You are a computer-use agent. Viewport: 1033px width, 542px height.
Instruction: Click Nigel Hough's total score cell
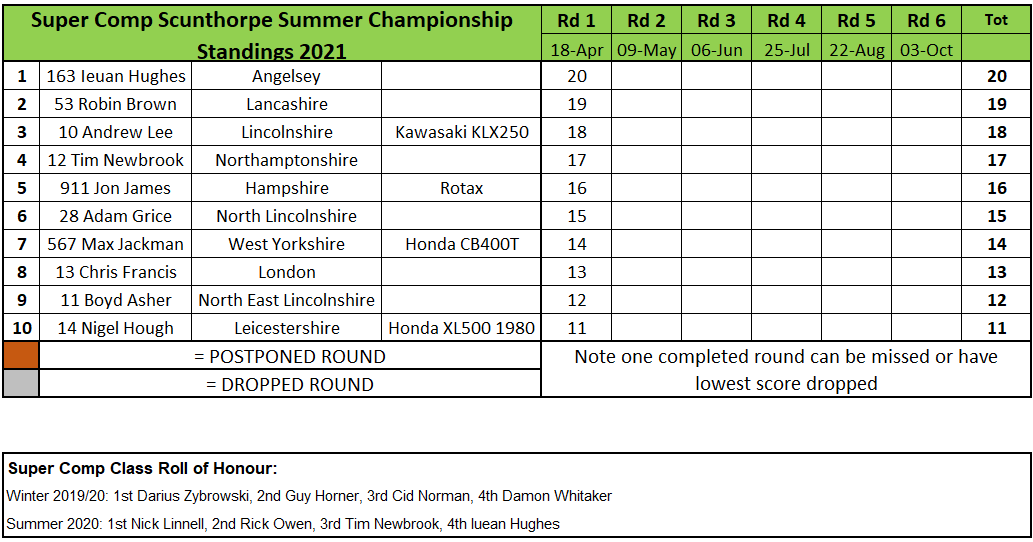coord(996,328)
